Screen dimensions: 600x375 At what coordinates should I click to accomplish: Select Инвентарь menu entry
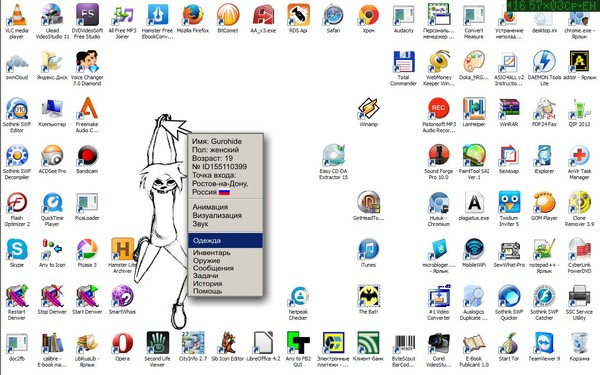(211, 253)
